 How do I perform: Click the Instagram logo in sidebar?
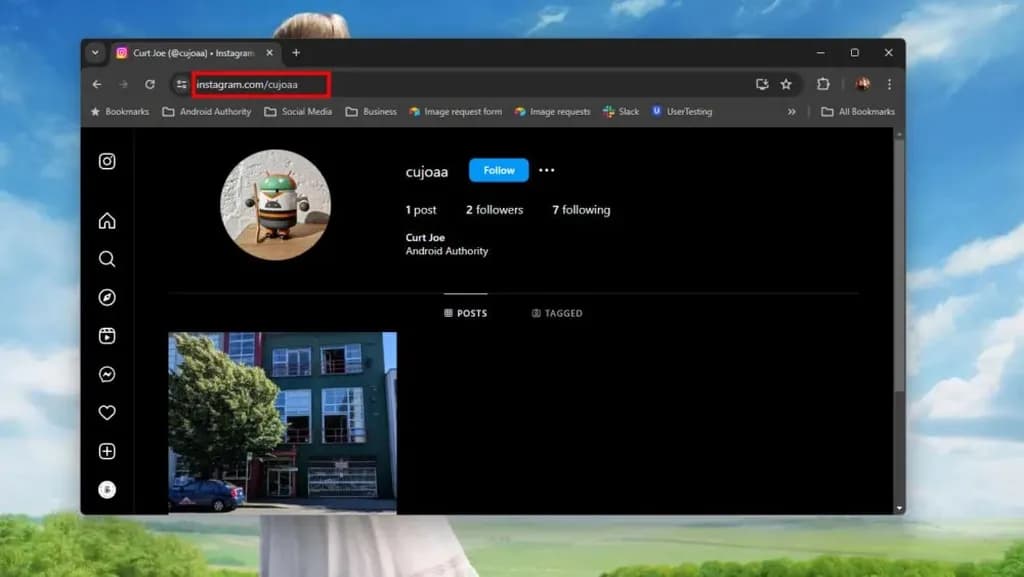pos(107,161)
